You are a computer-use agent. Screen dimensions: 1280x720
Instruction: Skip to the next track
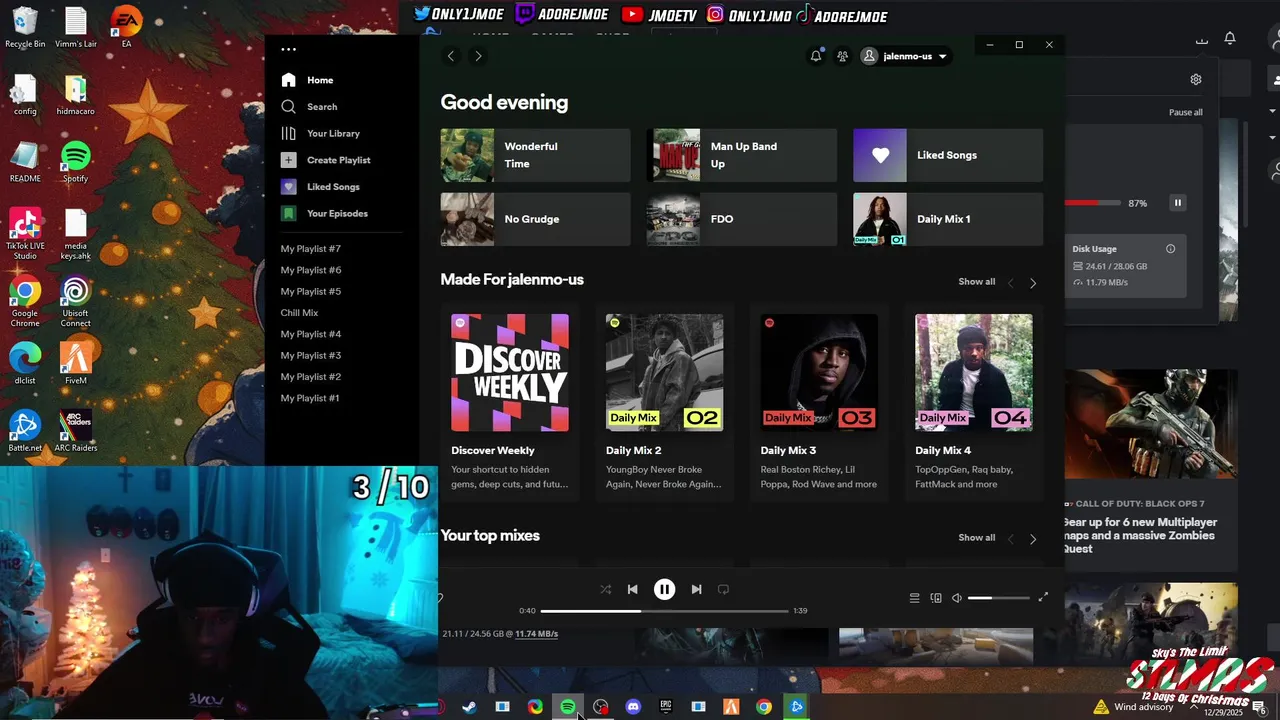coord(696,589)
